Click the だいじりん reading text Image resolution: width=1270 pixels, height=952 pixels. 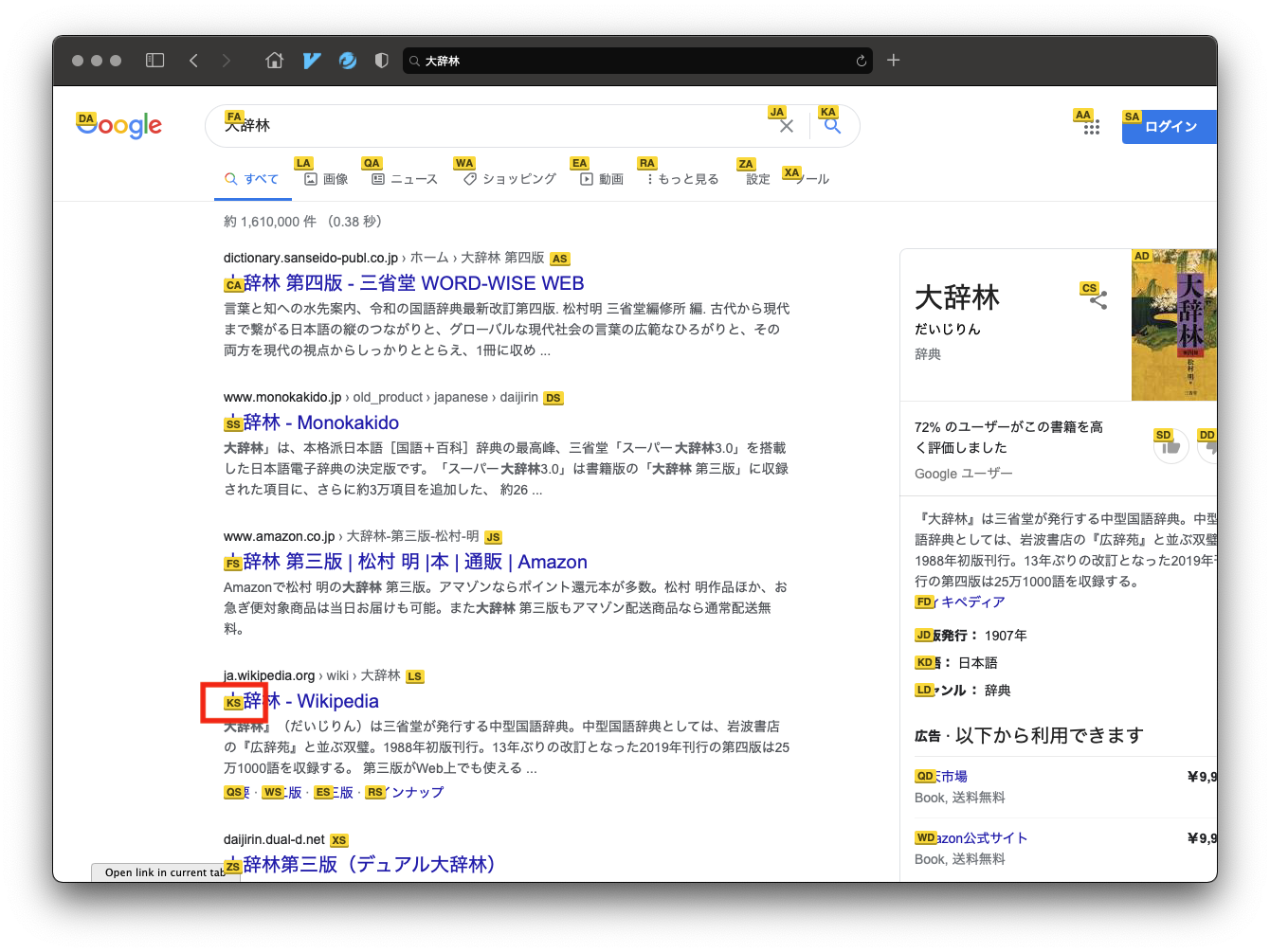coord(948,330)
